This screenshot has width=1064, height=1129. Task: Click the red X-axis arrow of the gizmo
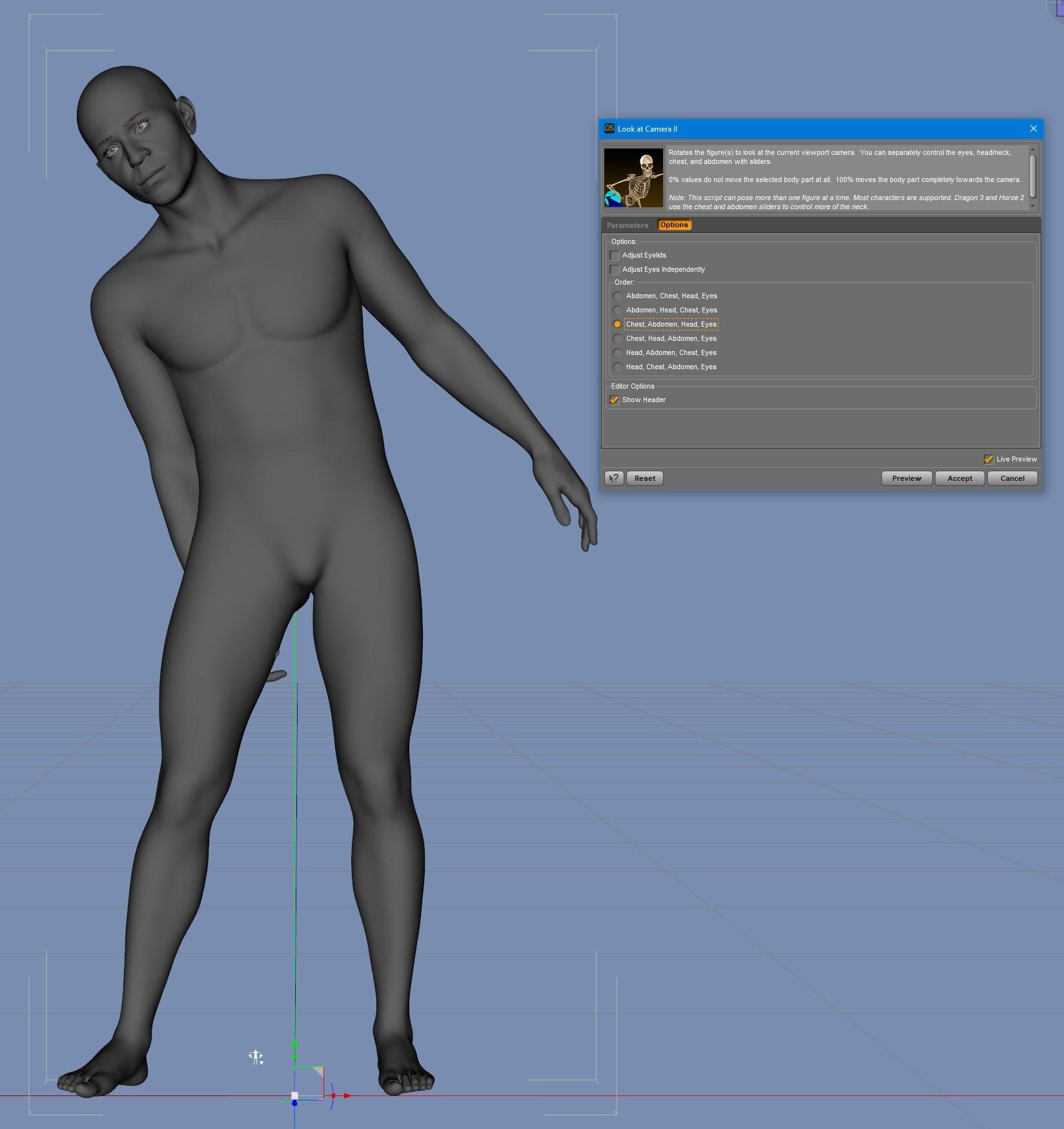[x=347, y=1095]
